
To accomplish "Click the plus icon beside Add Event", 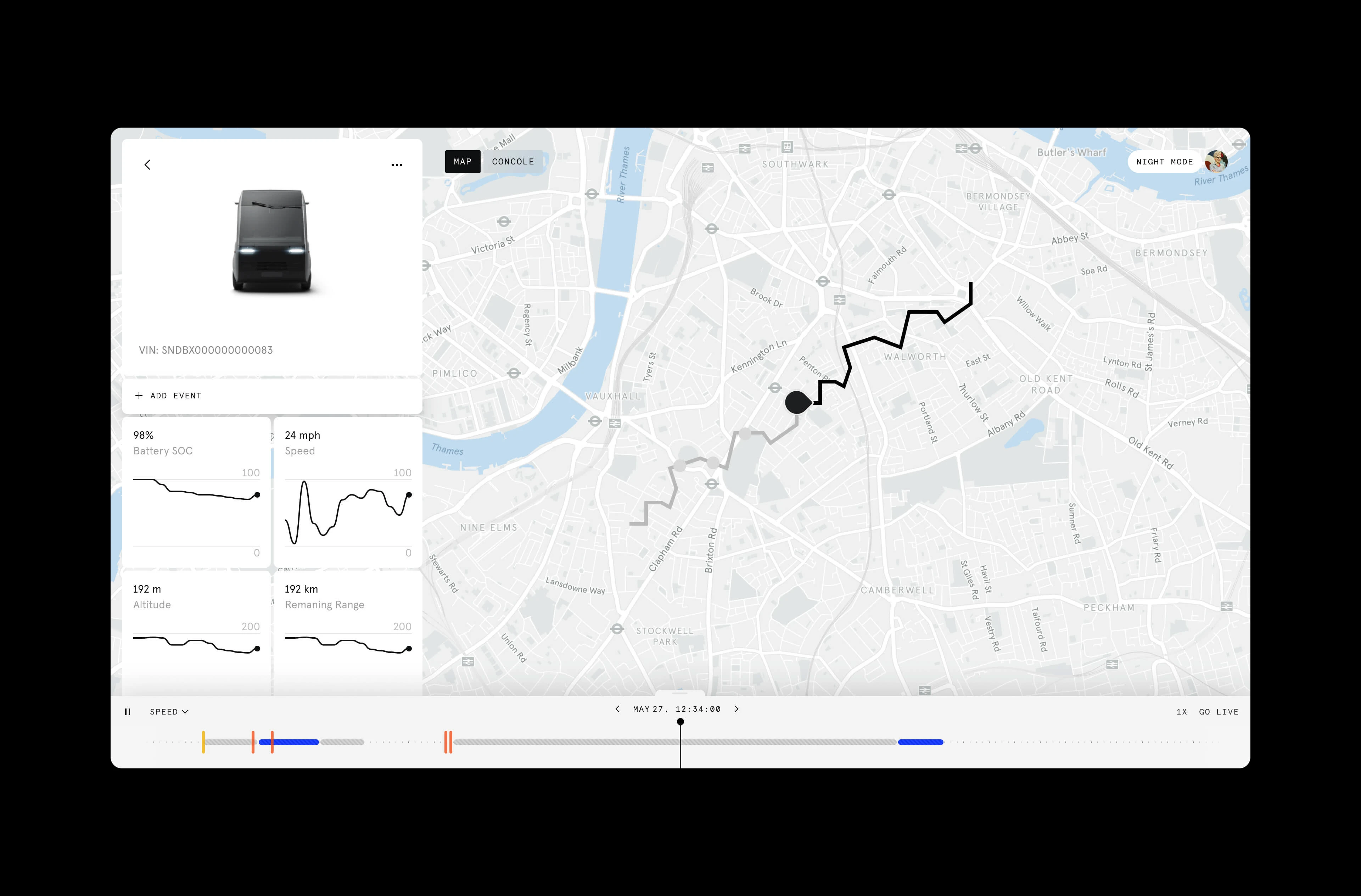I will click(138, 396).
